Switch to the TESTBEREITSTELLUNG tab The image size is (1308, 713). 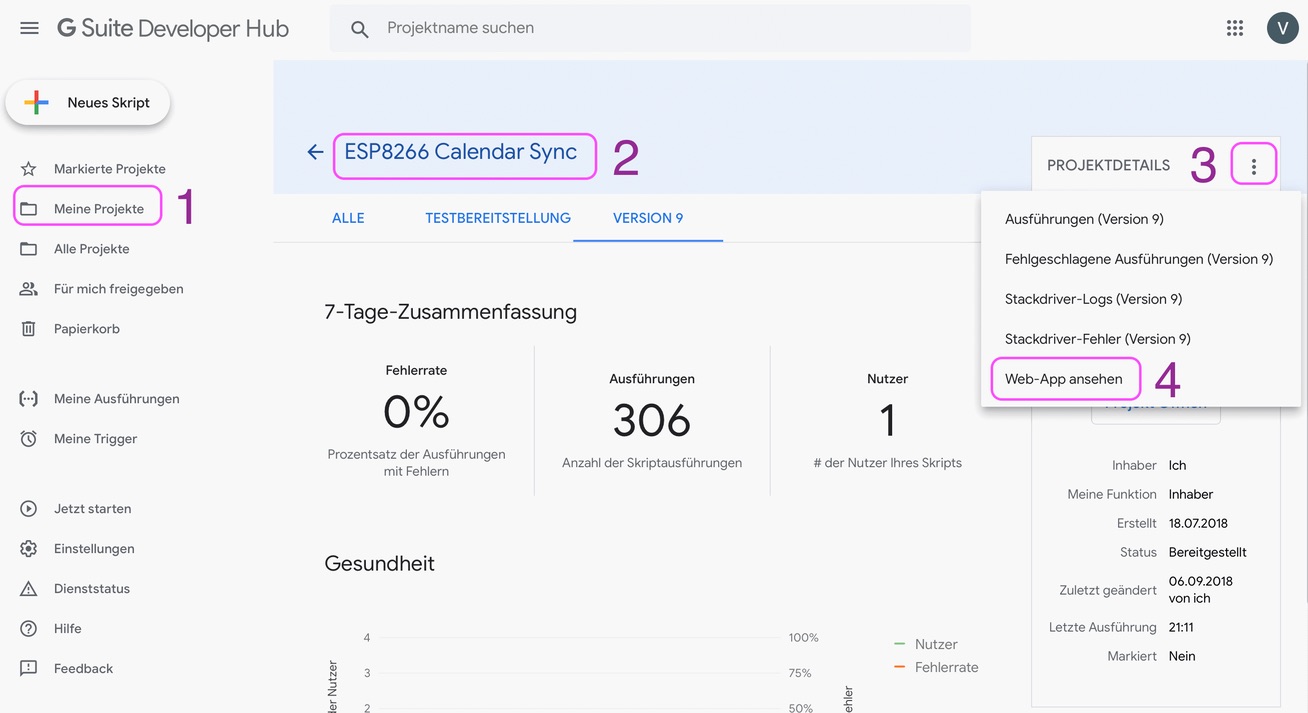coord(497,218)
